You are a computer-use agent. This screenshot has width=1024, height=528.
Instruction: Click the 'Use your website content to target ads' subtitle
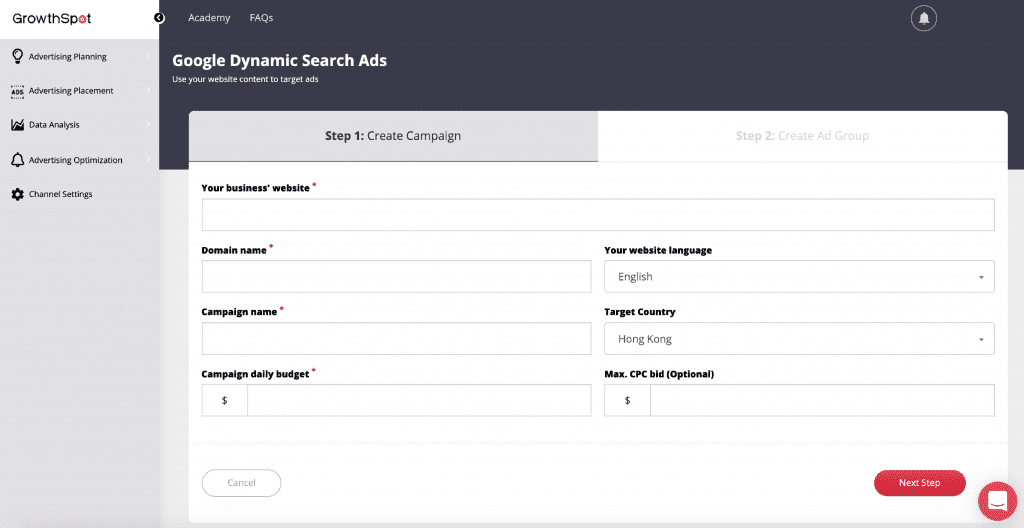pyautogui.click(x=246, y=79)
